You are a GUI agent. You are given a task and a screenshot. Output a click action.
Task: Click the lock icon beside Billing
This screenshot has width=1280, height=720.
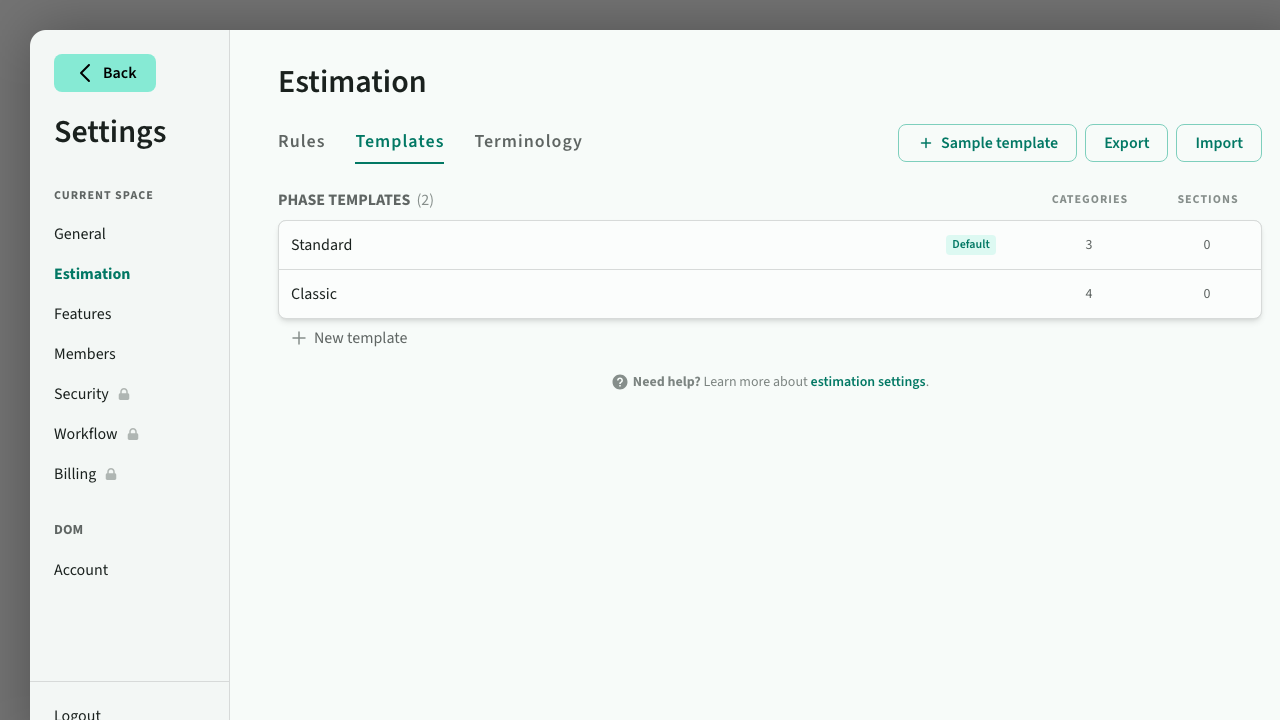coord(111,474)
